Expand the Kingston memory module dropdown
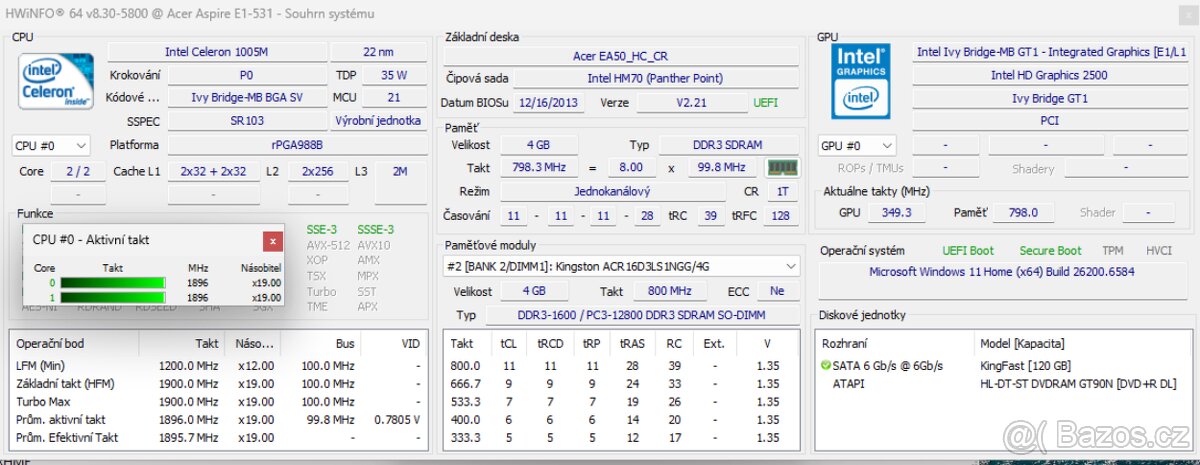 tap(622, 266)
